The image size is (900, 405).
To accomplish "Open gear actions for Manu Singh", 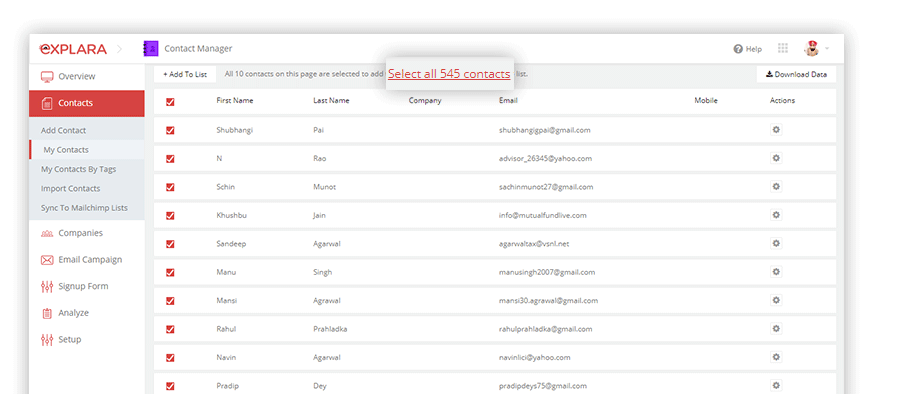I will coord(776,271).
